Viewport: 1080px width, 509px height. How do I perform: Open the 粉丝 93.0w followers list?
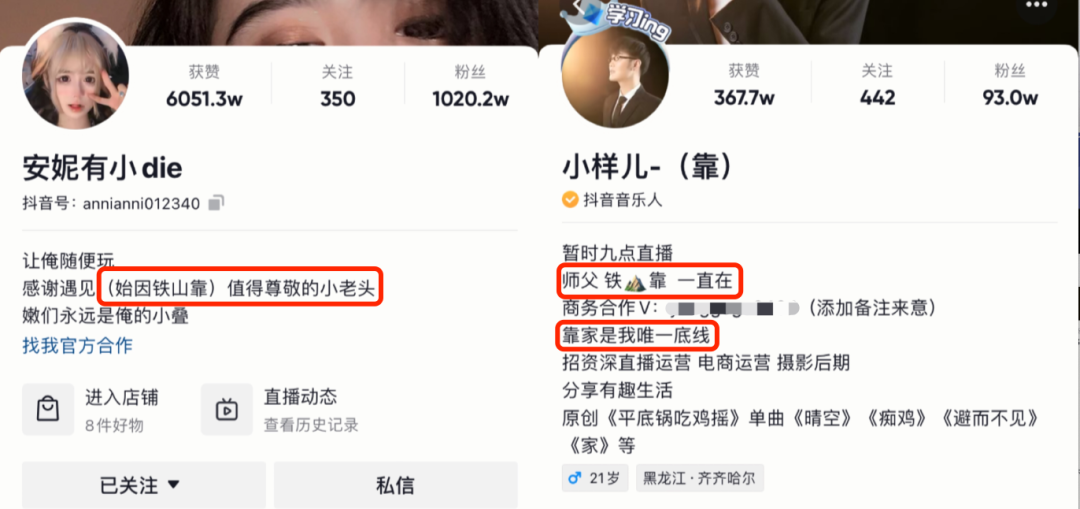click(x=1010, y=87)
